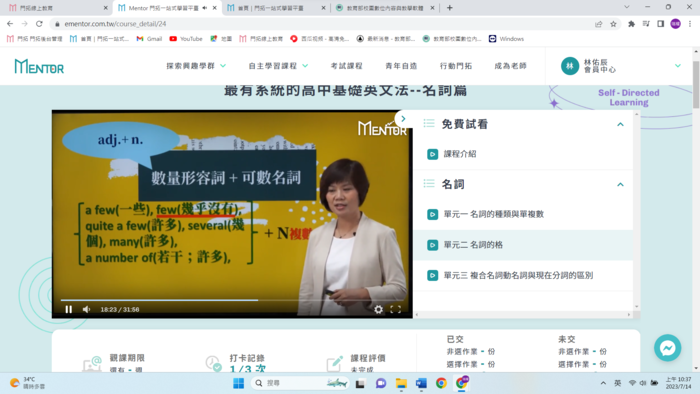Viewport: 700px width, 394px height.
Task: Open weather widget 34°C
Action: tap(28, 383)
